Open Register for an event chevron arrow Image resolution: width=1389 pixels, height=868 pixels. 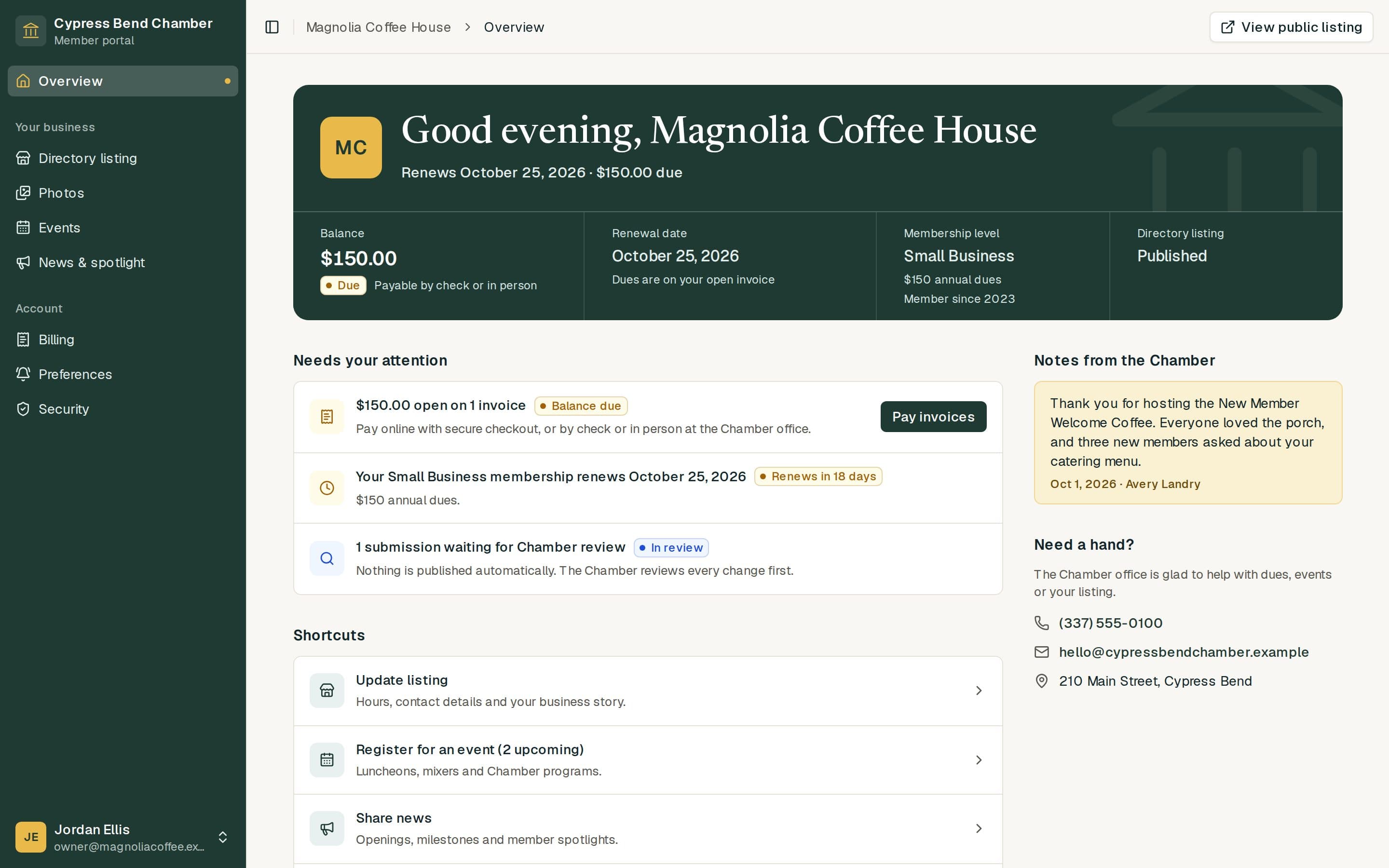click(979, 760)
